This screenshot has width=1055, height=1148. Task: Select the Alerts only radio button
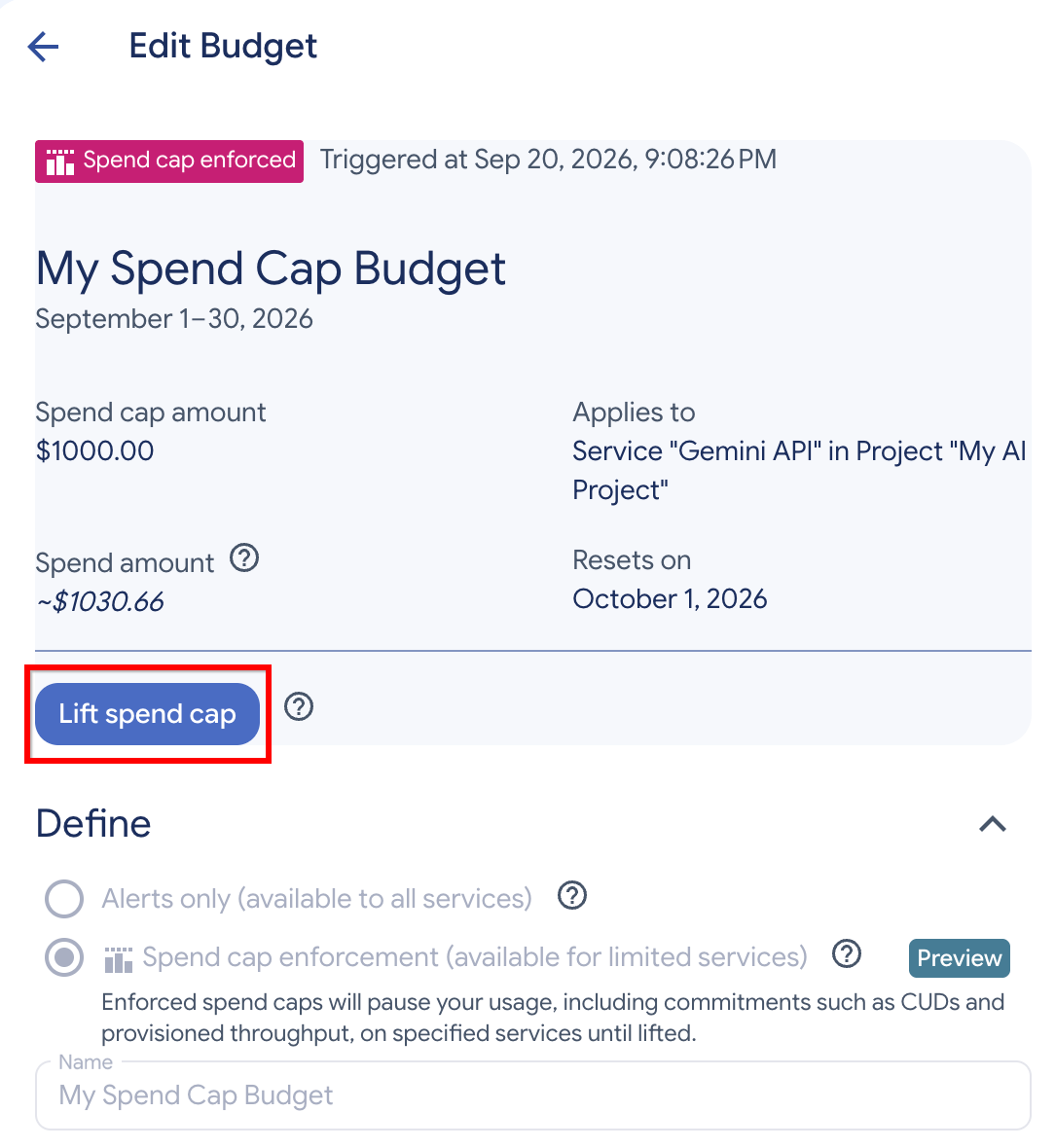pyautogui.click(x=64, y=899)
